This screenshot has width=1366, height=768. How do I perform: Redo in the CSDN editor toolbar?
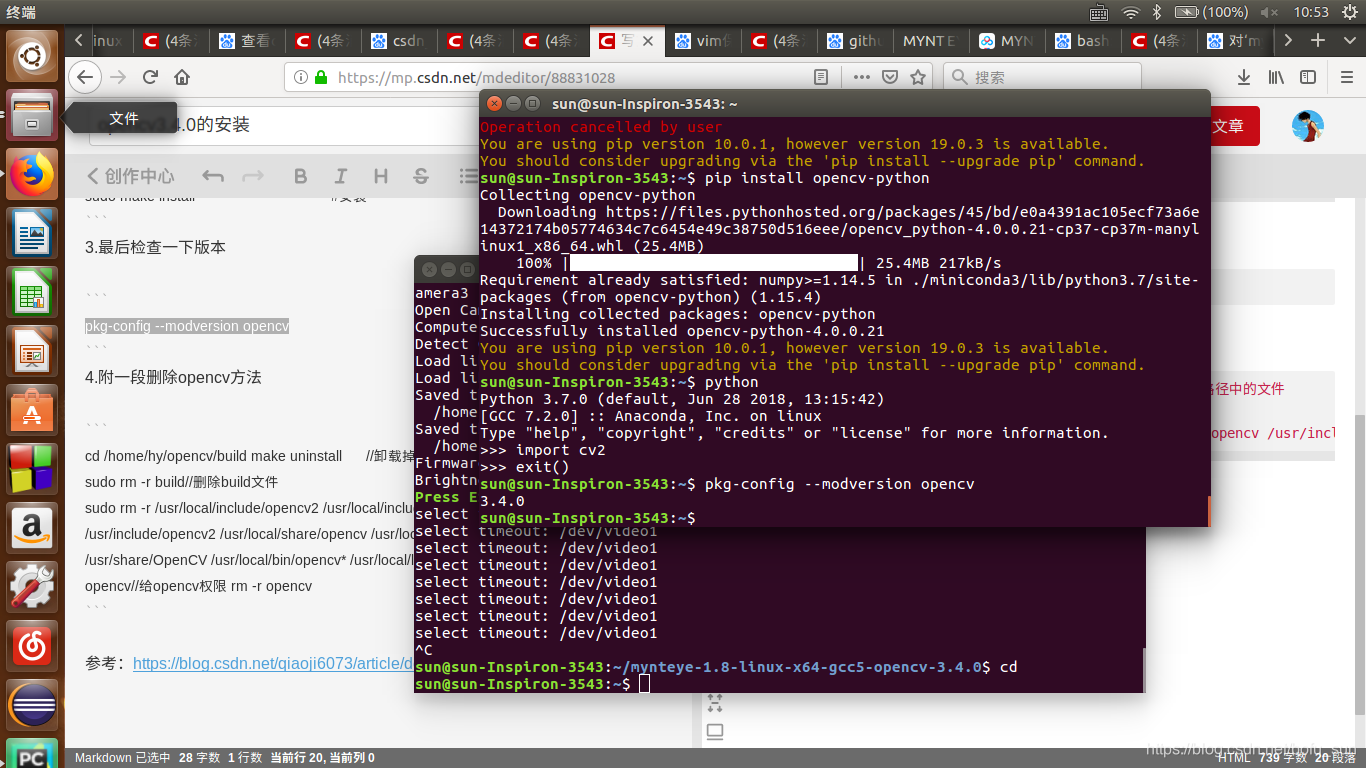point(253,176)
